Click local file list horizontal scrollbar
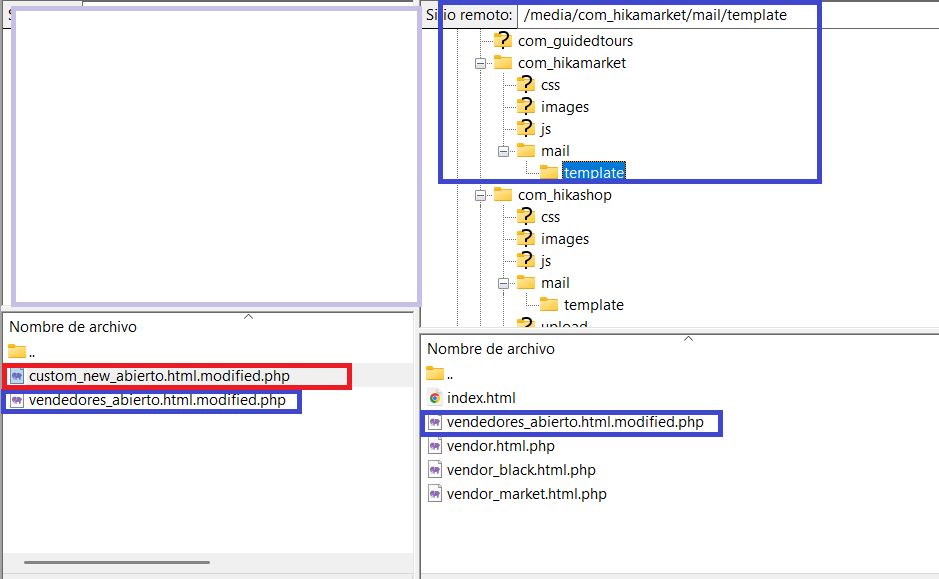 pyautogui.click(x=117, y=562)
